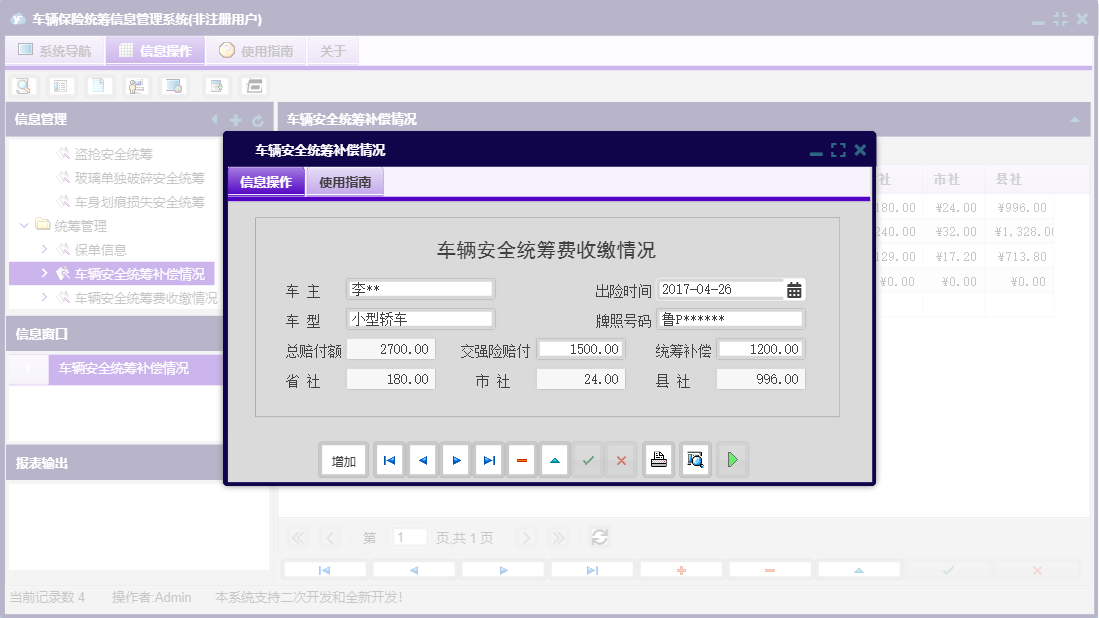
Task: Jump to the first record in the dialog
Action: pyautogui.click(x=388, y=459)
